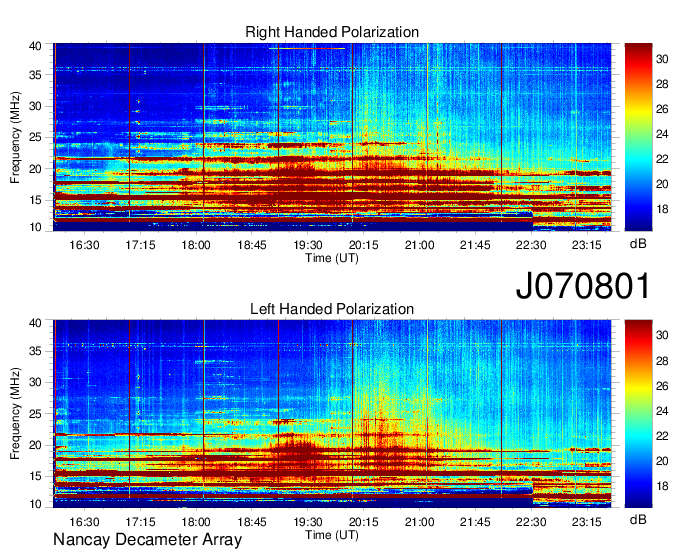Click the 18:45 tick of Left Handed plot
The image size is (680, 552).
point(252,522)
